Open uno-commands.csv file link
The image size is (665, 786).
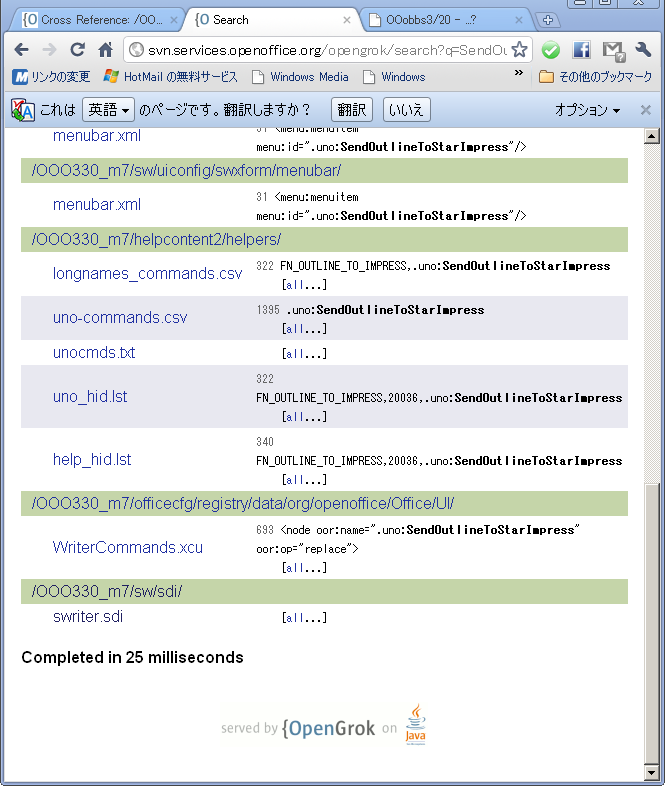[x=120, y=317]
